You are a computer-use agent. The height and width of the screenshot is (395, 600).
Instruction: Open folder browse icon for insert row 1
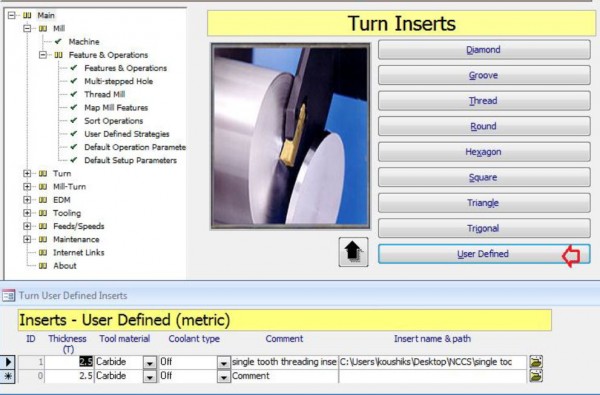click(x=536, y=362)
